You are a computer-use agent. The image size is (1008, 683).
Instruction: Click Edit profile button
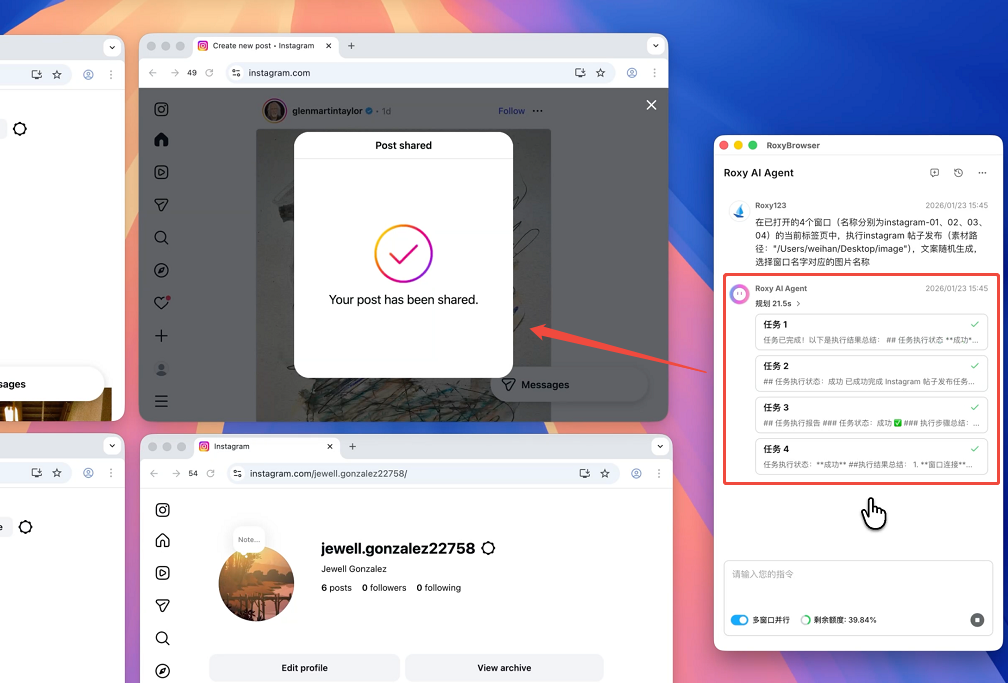[x=304, y=668]
